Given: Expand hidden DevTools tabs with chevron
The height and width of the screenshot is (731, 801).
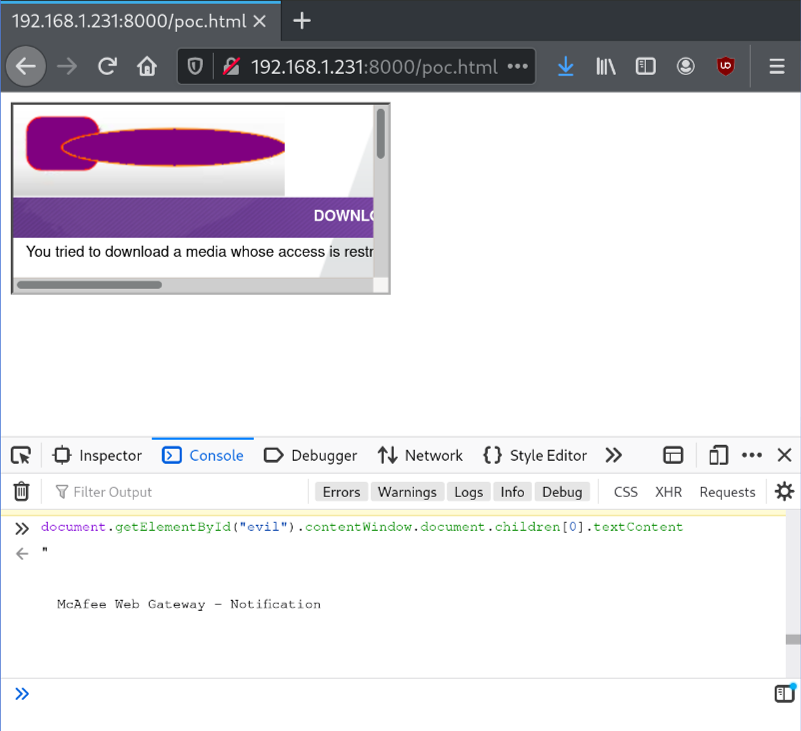Looking at the screenshot, I should pyautogui.click(x=614, y=455).
